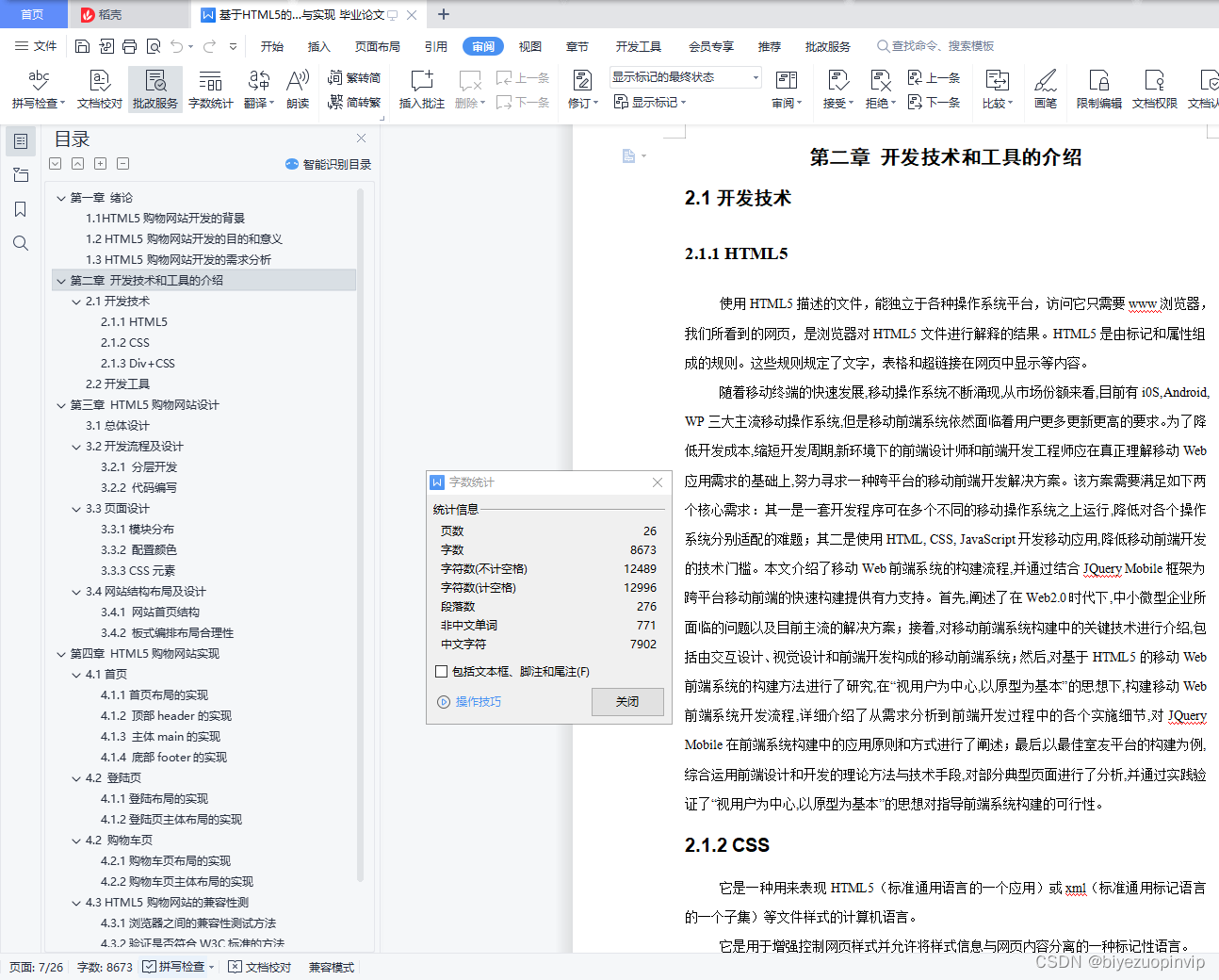Switch to the 开发工具 tab
This screenshot has width=1219, height=980.
tap(639, 46)
